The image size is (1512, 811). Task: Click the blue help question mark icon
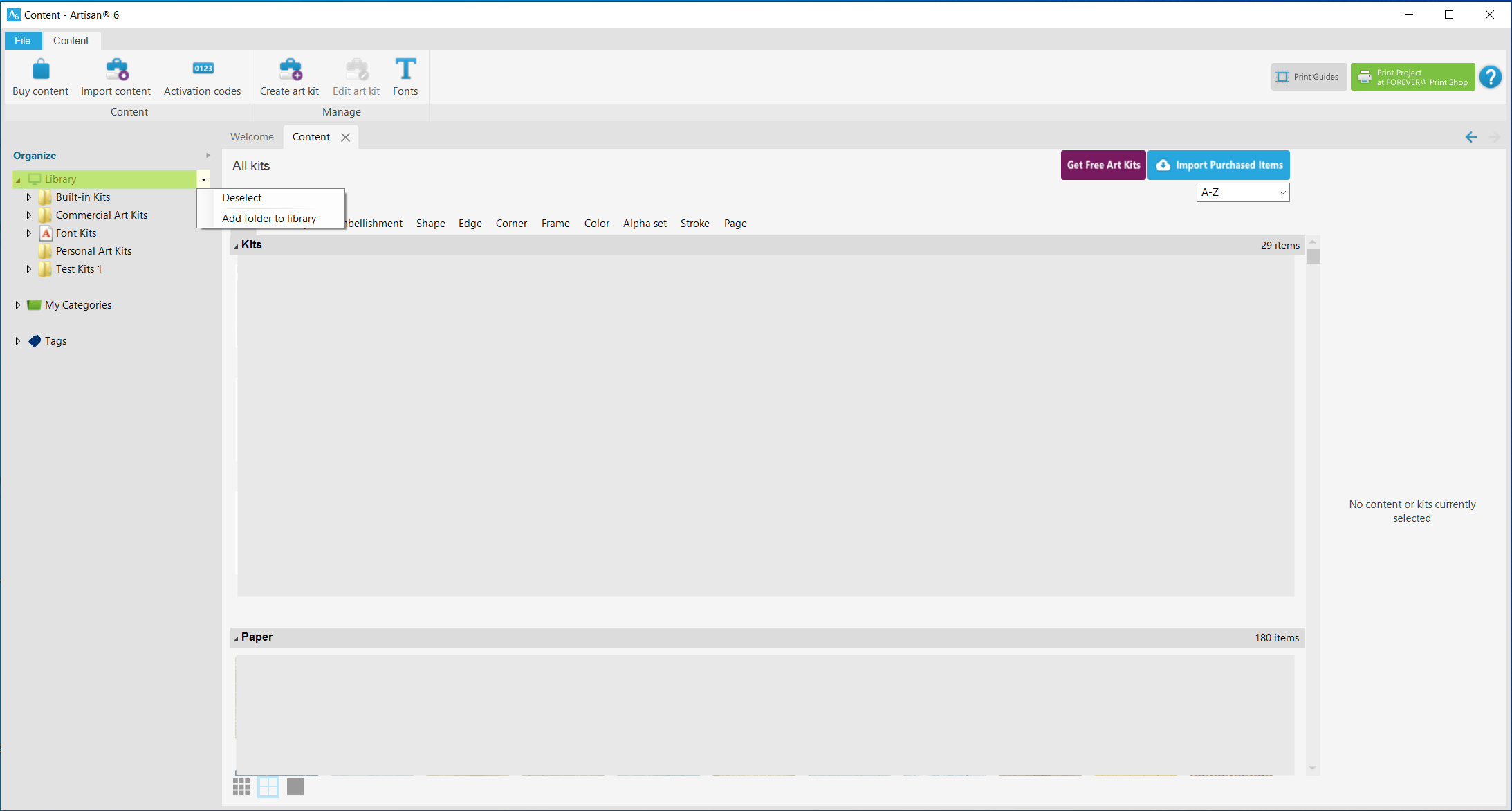click(x=1491, y=77)
